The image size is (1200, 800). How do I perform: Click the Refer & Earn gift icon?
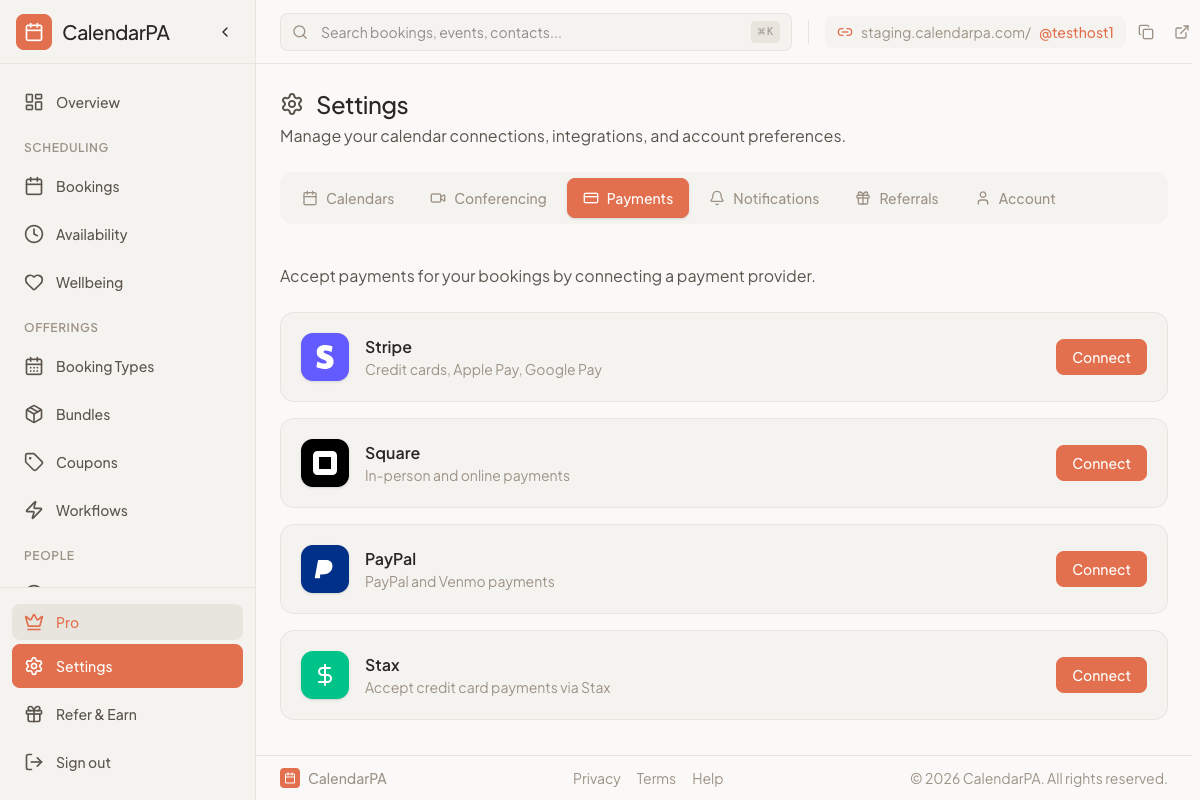34,714
